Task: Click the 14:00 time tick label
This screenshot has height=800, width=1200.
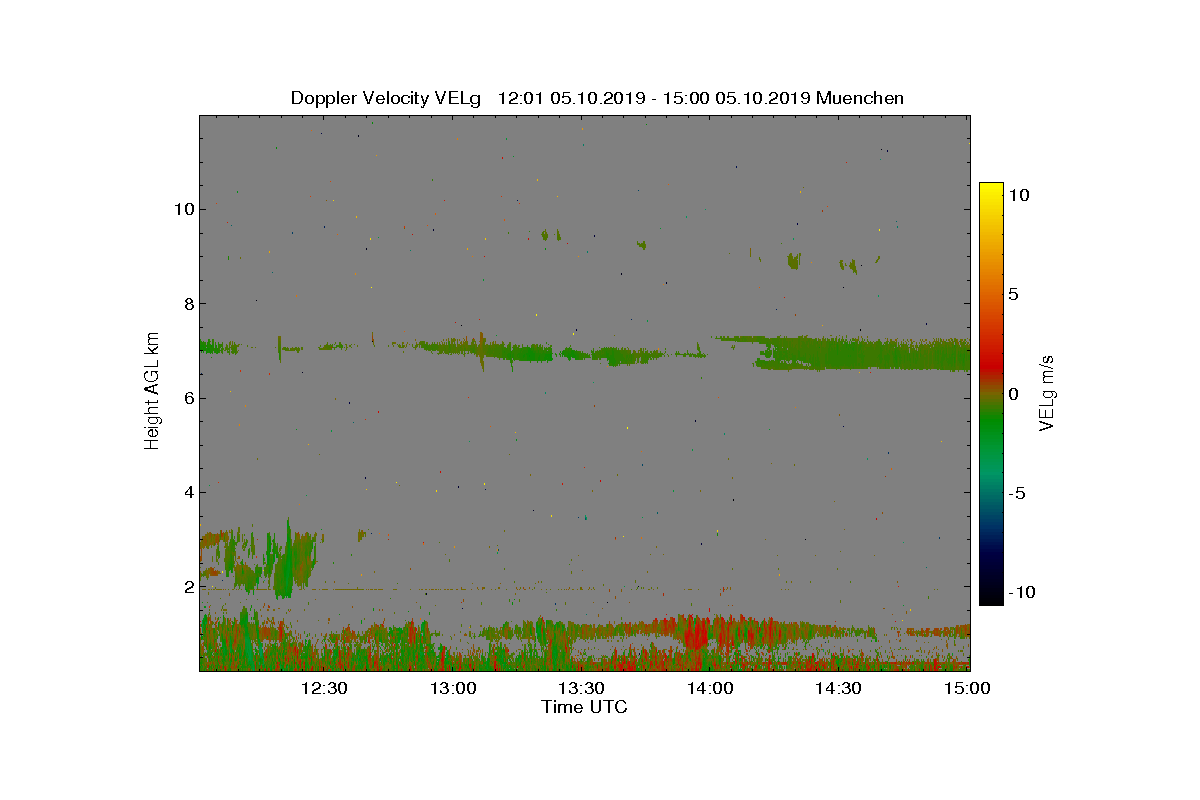Action: coord(710,688)
